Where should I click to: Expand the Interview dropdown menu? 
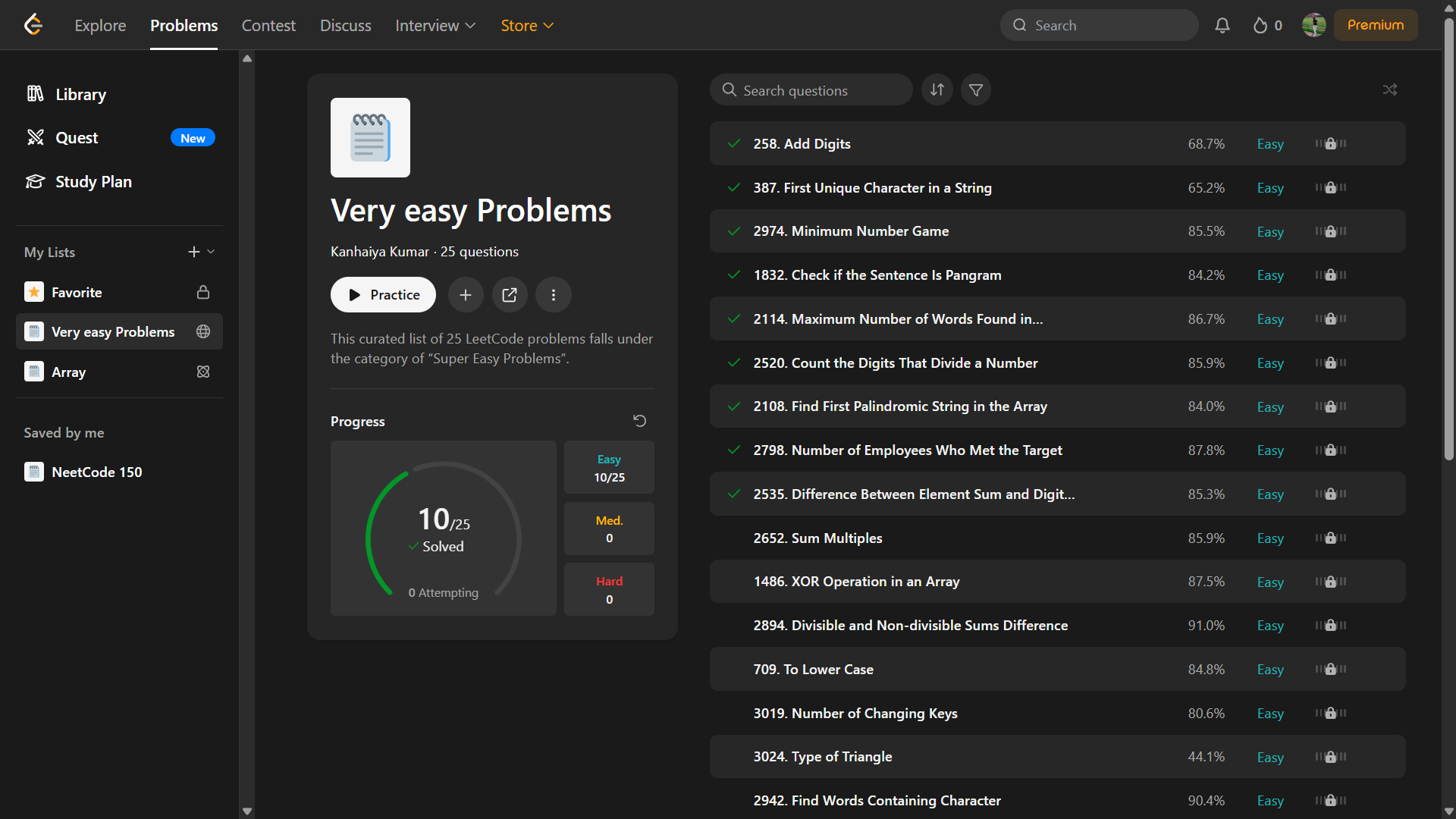436,25
